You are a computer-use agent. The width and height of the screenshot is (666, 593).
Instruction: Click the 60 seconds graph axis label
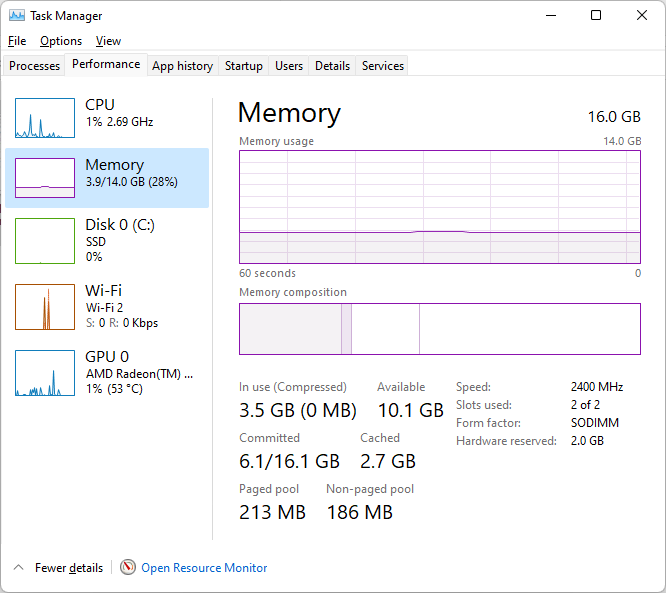pyautogui.click(x=267, y=273)
